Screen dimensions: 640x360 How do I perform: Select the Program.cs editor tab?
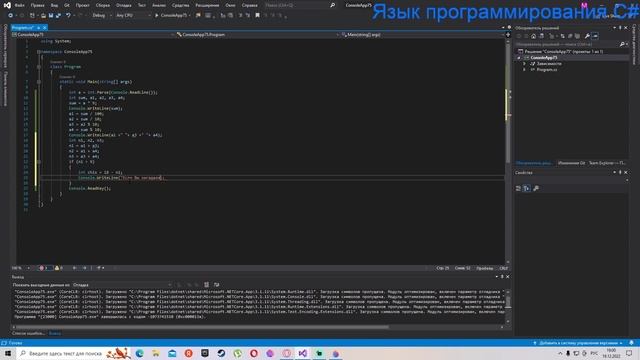[23, 27]
